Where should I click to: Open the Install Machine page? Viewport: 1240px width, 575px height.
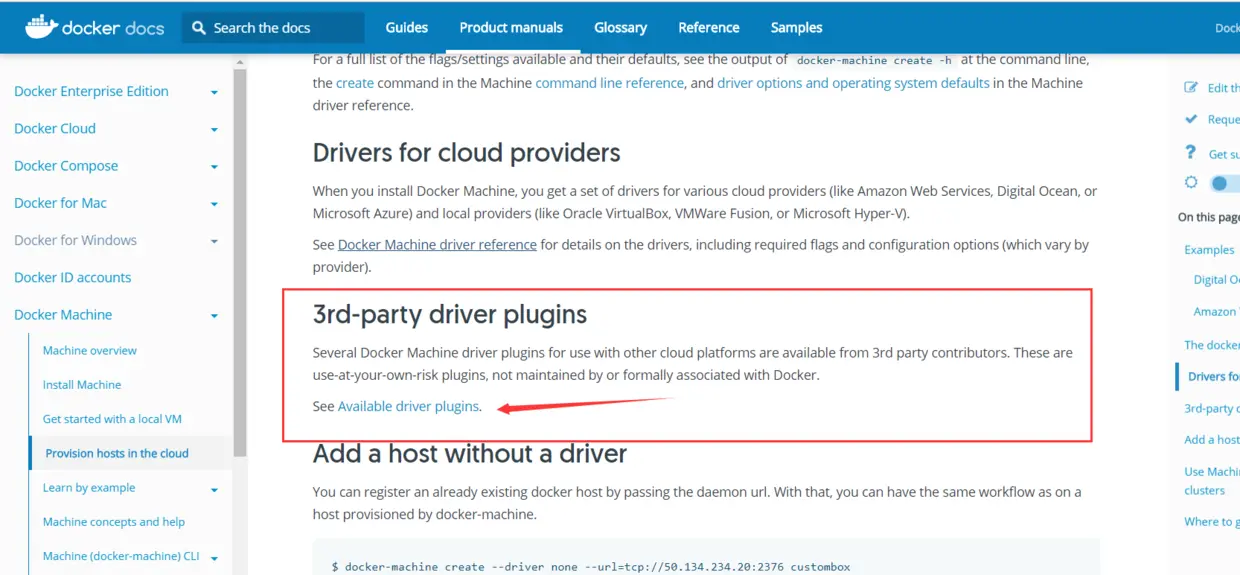click(82, 385)
